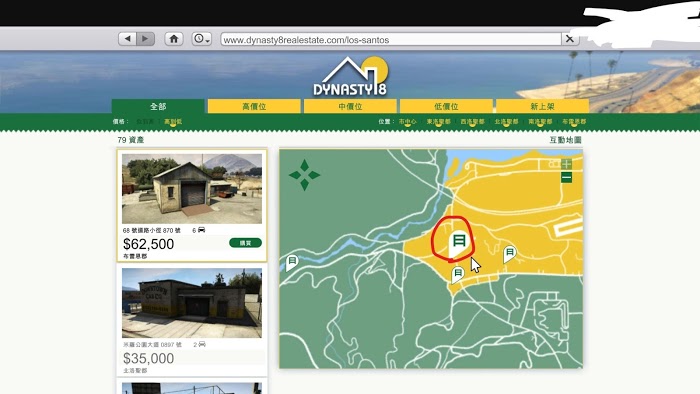
Task: Click the 79 資產 count label
Action: pos(131,140)
